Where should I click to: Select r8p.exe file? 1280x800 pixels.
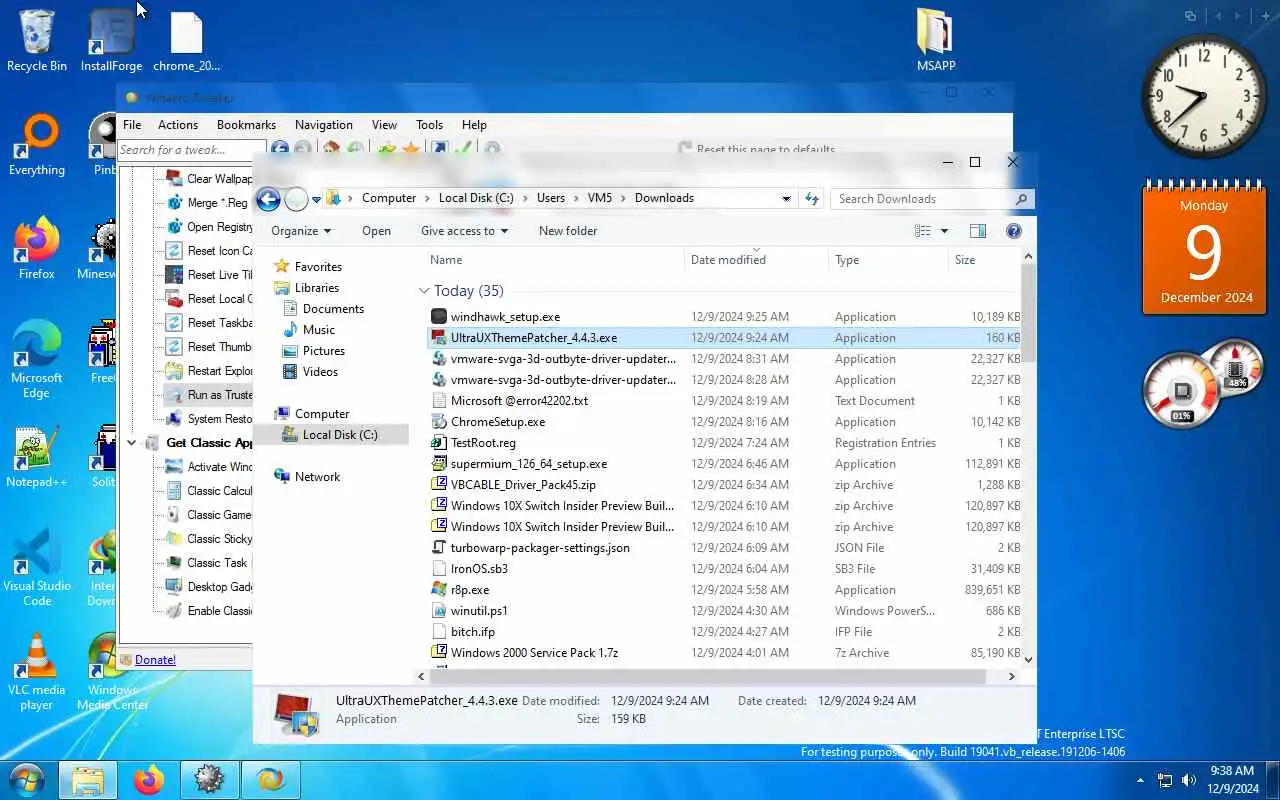[x=470, y=590]
